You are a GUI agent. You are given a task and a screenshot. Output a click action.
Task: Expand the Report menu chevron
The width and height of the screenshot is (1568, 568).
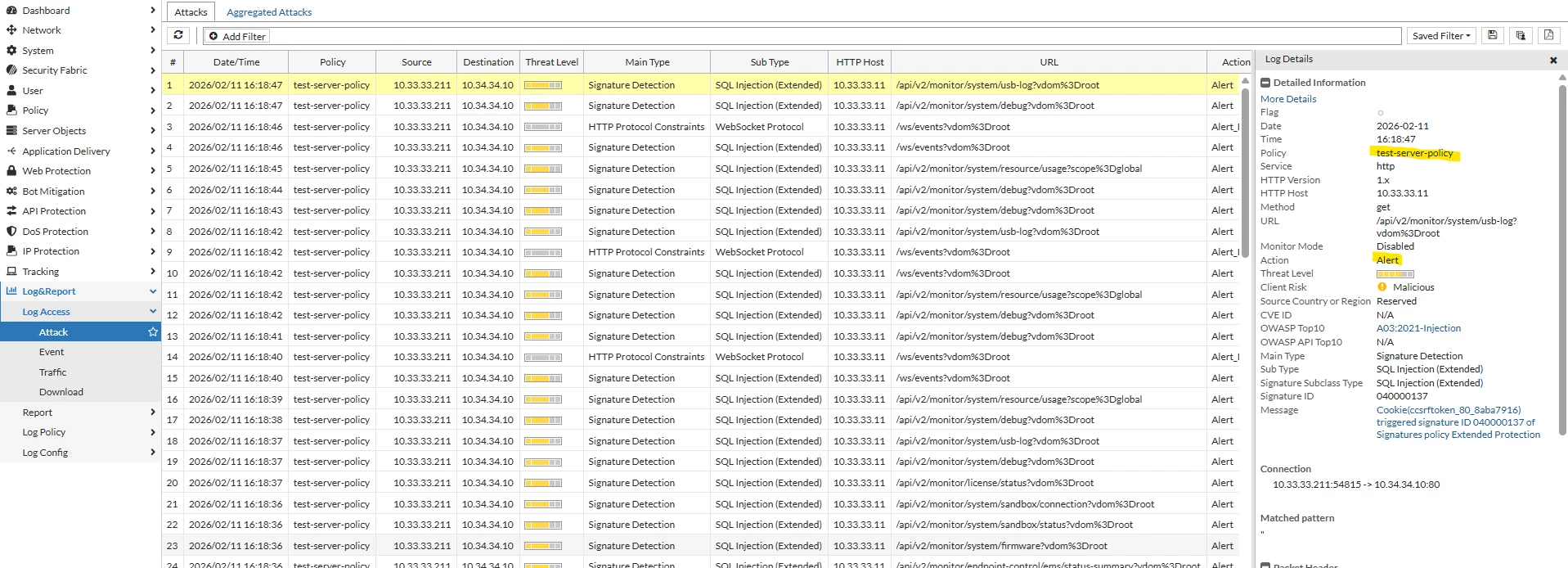pos(153,412)
